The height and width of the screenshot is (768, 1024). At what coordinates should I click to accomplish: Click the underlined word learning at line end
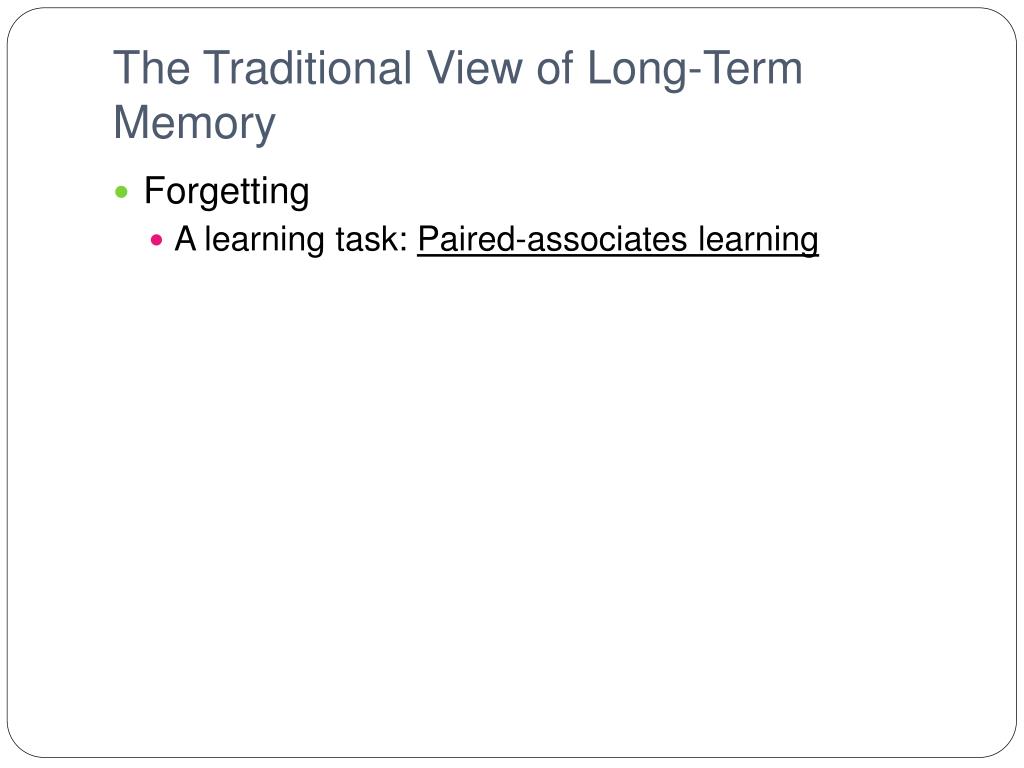[x=758, y=240]
